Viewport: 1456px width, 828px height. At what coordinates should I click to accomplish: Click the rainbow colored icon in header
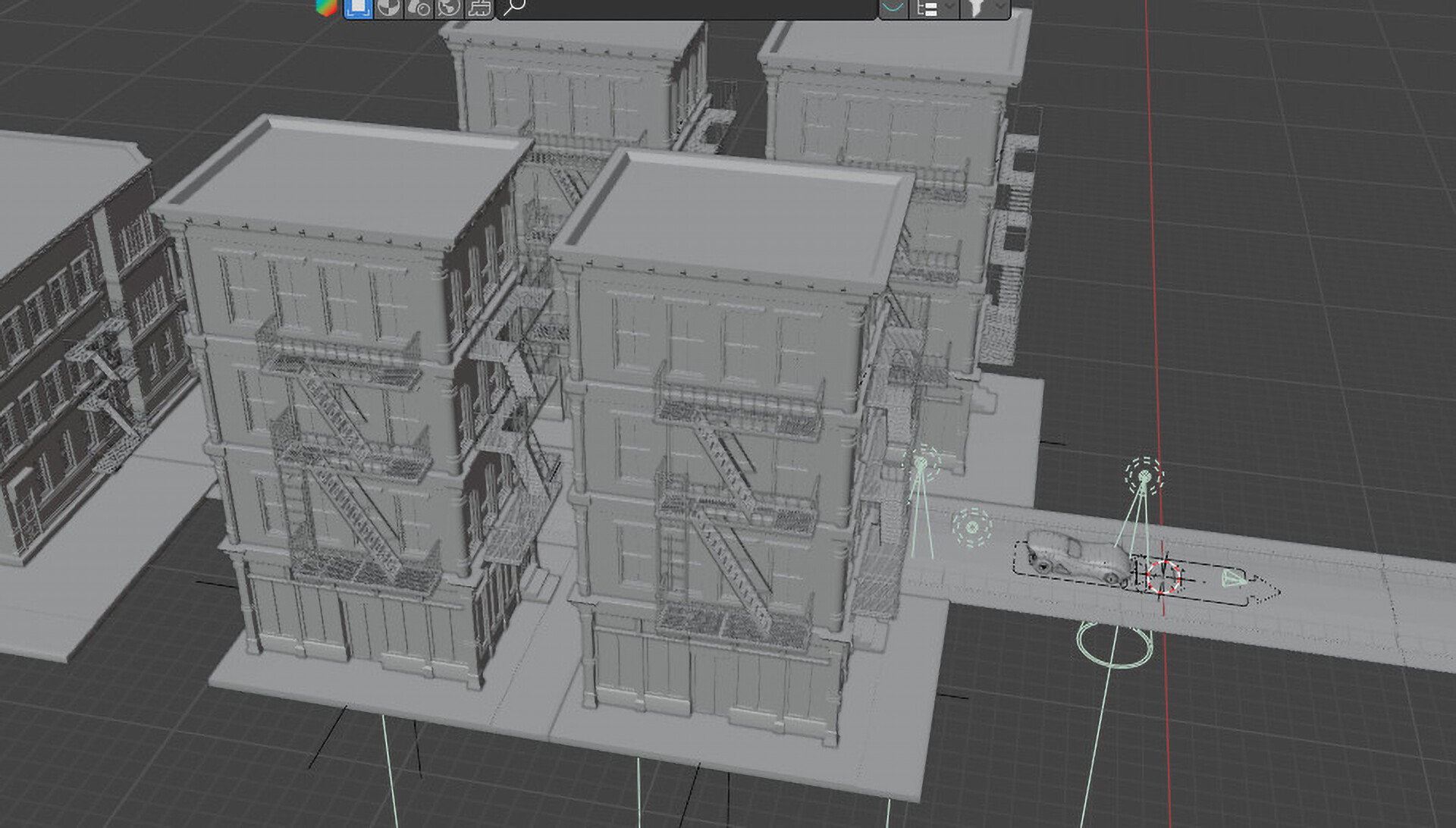326,8
